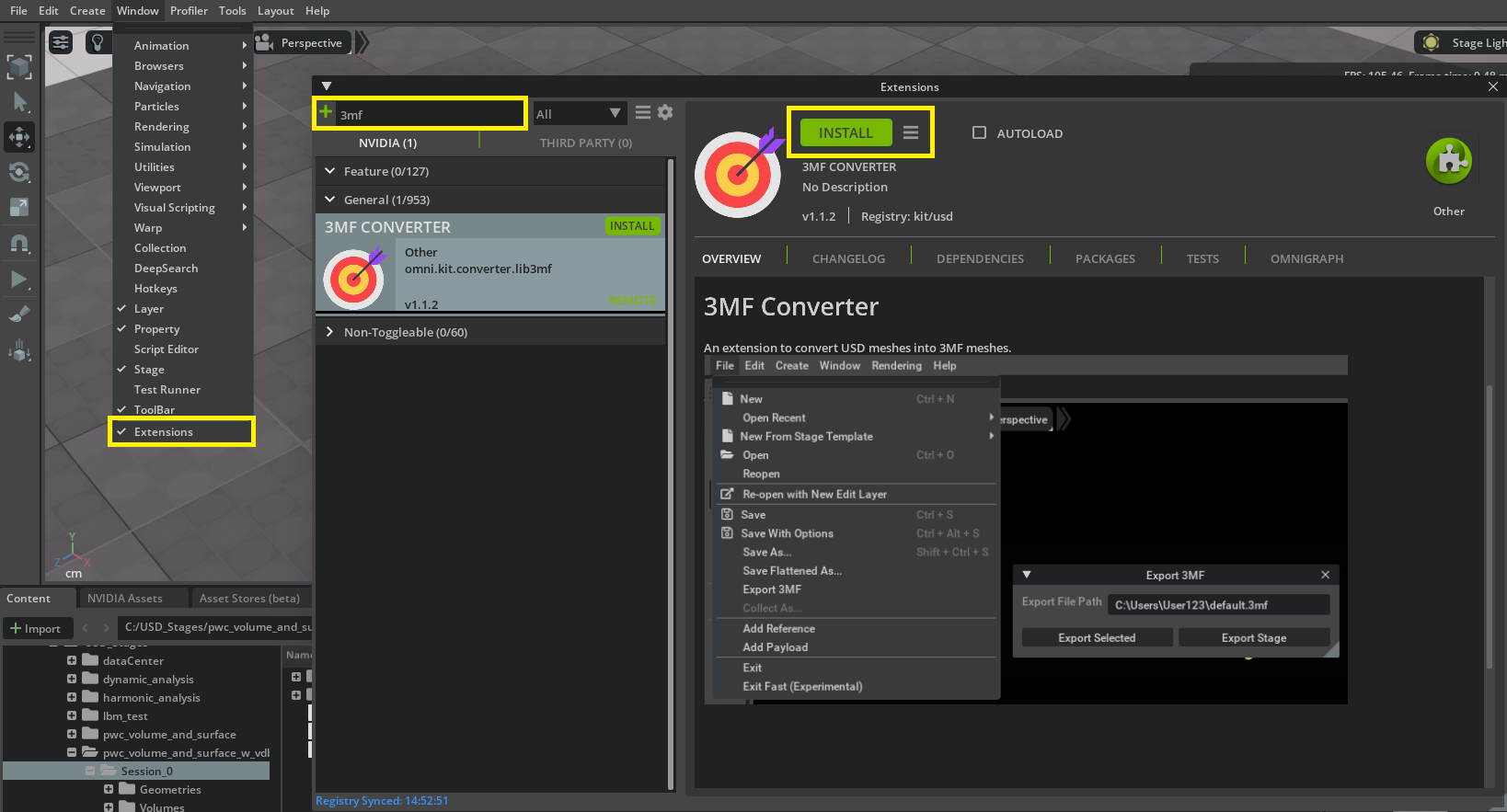1507x812 pixels.
Task: Uncheck Extensions in the Window menu
Action: coord(182,432)
